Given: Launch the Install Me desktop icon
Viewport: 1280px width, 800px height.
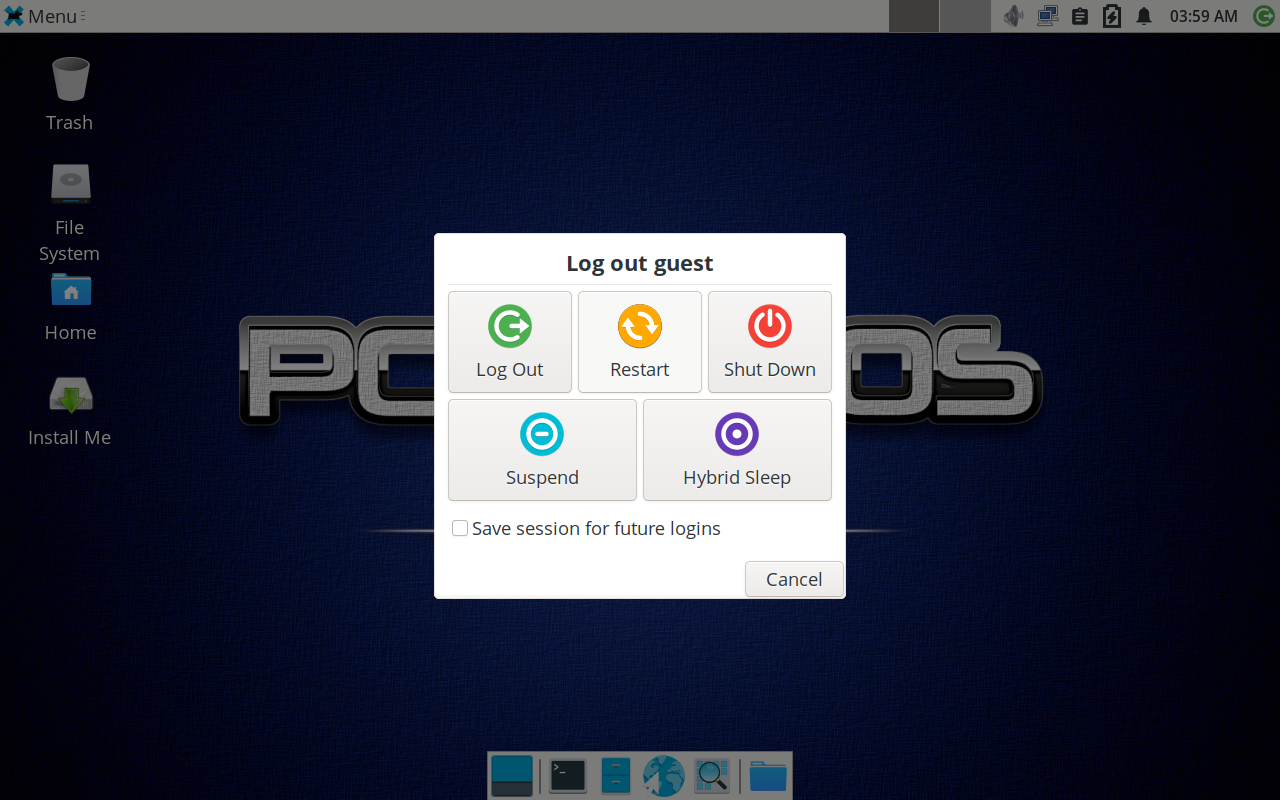Looking at the screenshot, I should [x=70, y=411].
